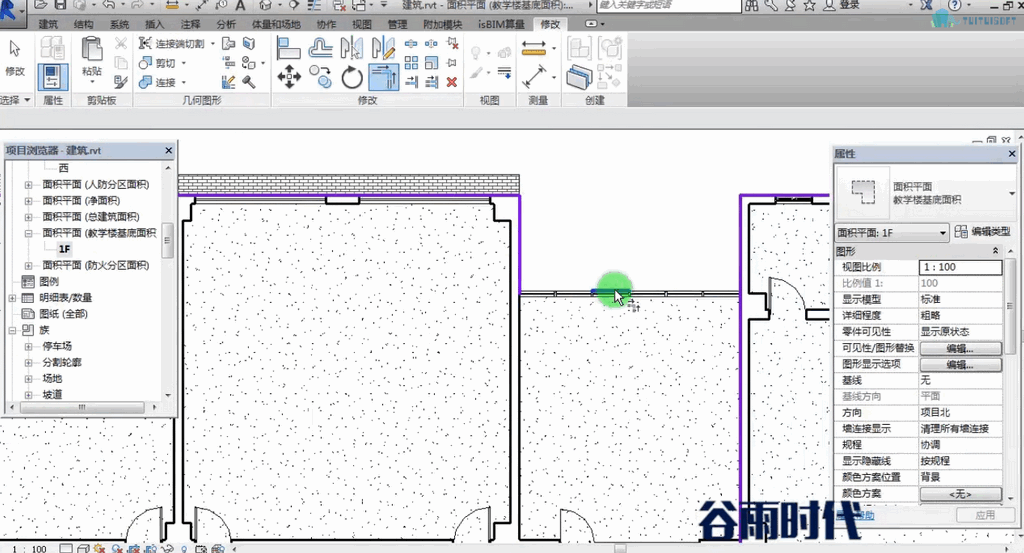The width and height of the screenshot is (1024, 553).
Task: Open the 面积平面: 1F view dropdown
Action: click(x=892, y=232)
